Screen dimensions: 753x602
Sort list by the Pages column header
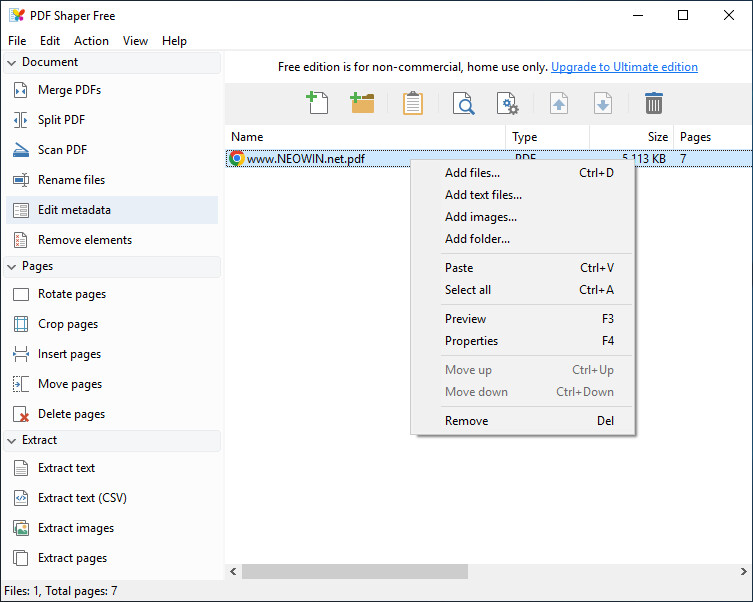pyautogui.click(x=713, y=137)
